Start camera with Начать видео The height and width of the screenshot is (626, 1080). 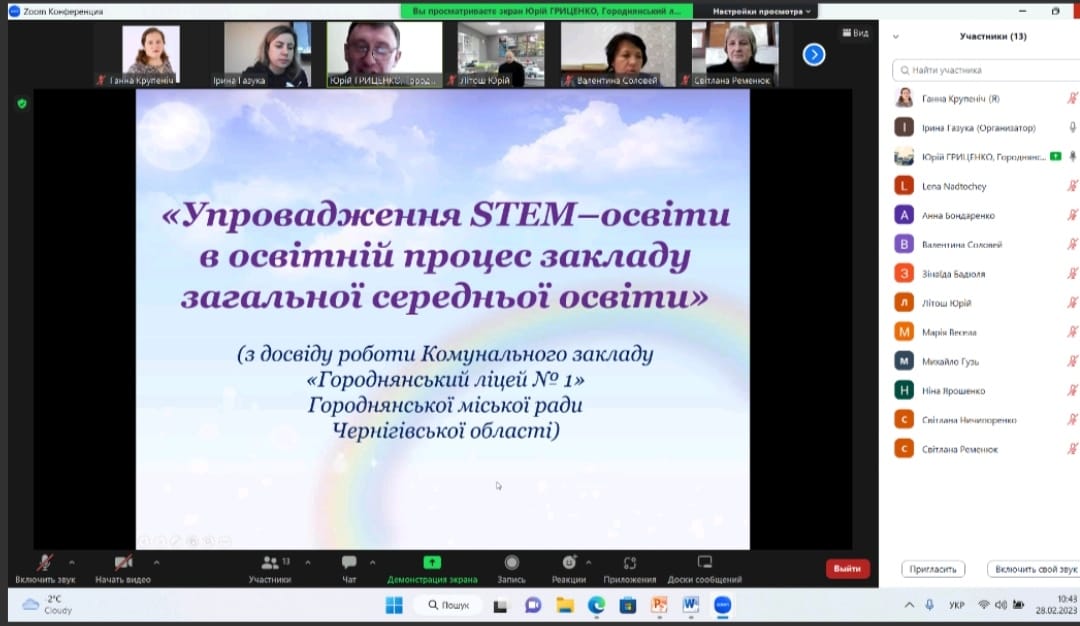click(123, 563)
